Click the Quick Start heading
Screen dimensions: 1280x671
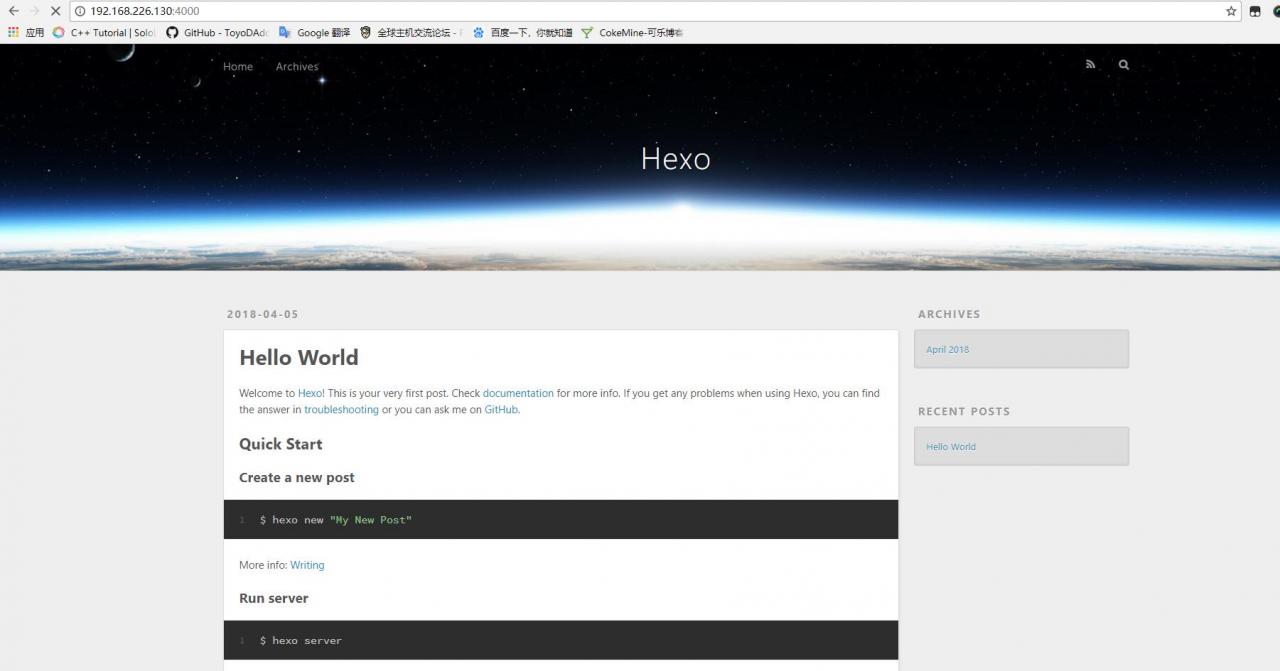(x=281, y=444)
